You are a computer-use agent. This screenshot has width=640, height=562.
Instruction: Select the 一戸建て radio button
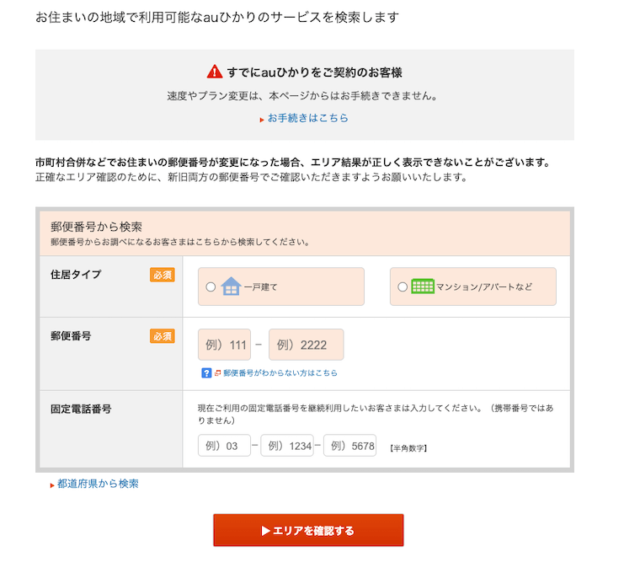pyautogui.click(x=210, y=287)
